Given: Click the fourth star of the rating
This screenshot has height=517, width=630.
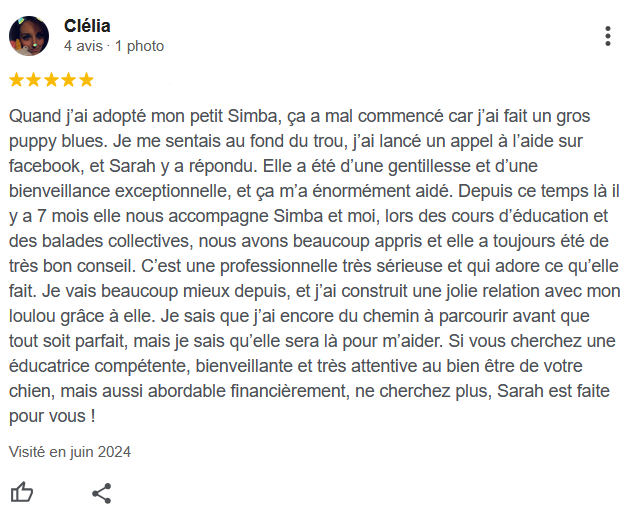Looking at the screenshot, I should (68, 79).
